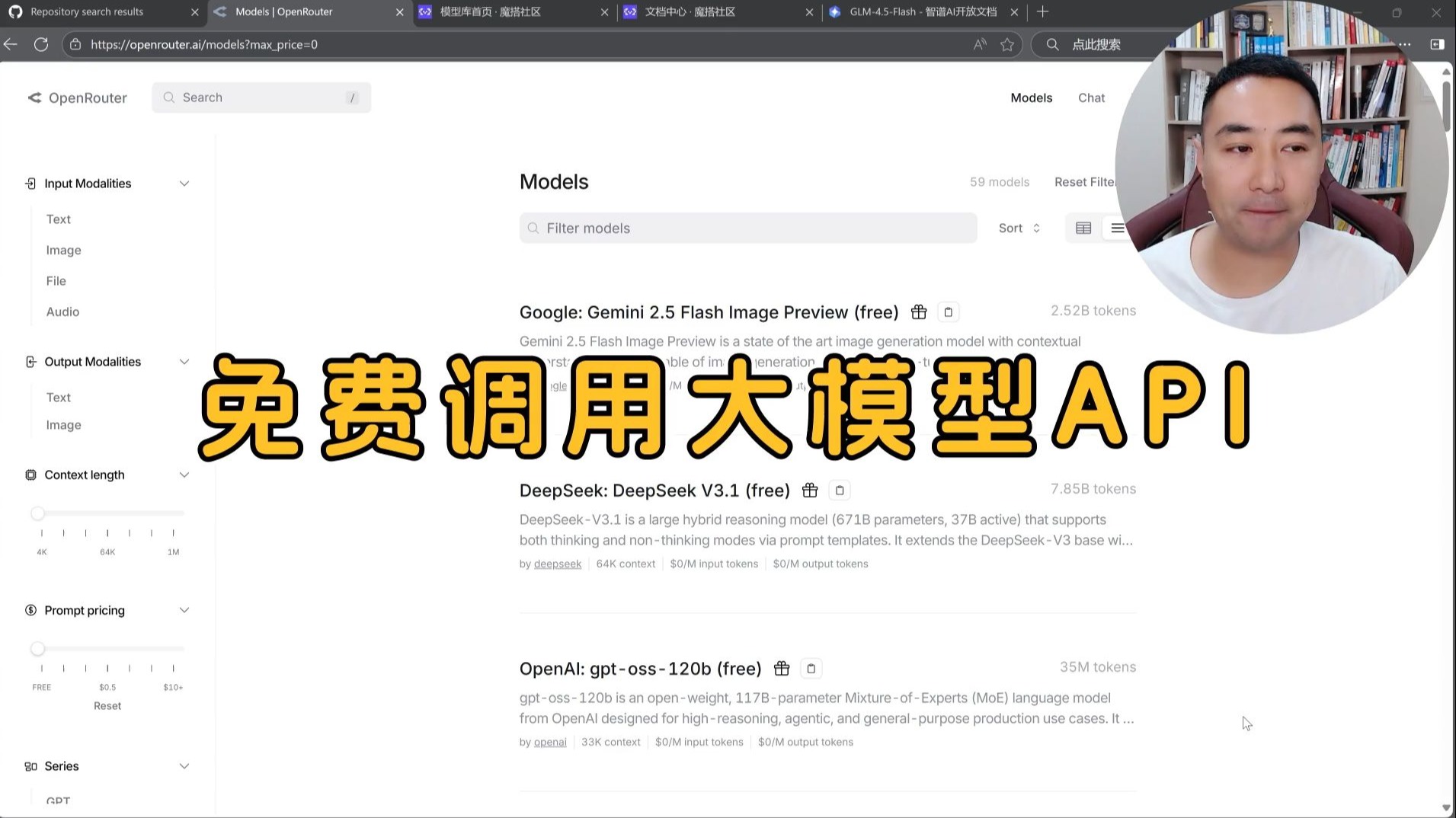Copy model ID for Gemini 2.5 Flash Image Preview
1456x818 pixels.
(x=948, y=312)
